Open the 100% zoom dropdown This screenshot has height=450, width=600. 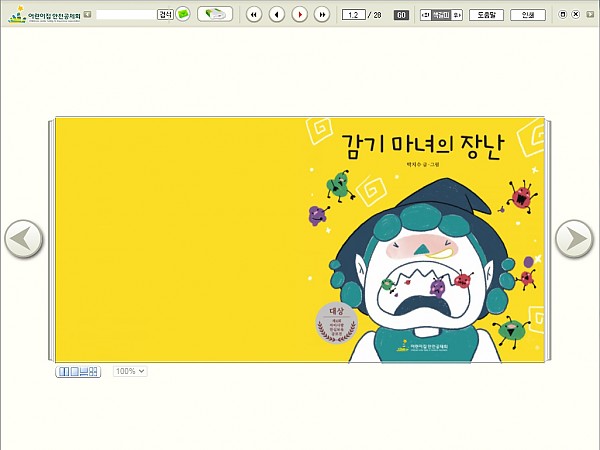(130, 371)
